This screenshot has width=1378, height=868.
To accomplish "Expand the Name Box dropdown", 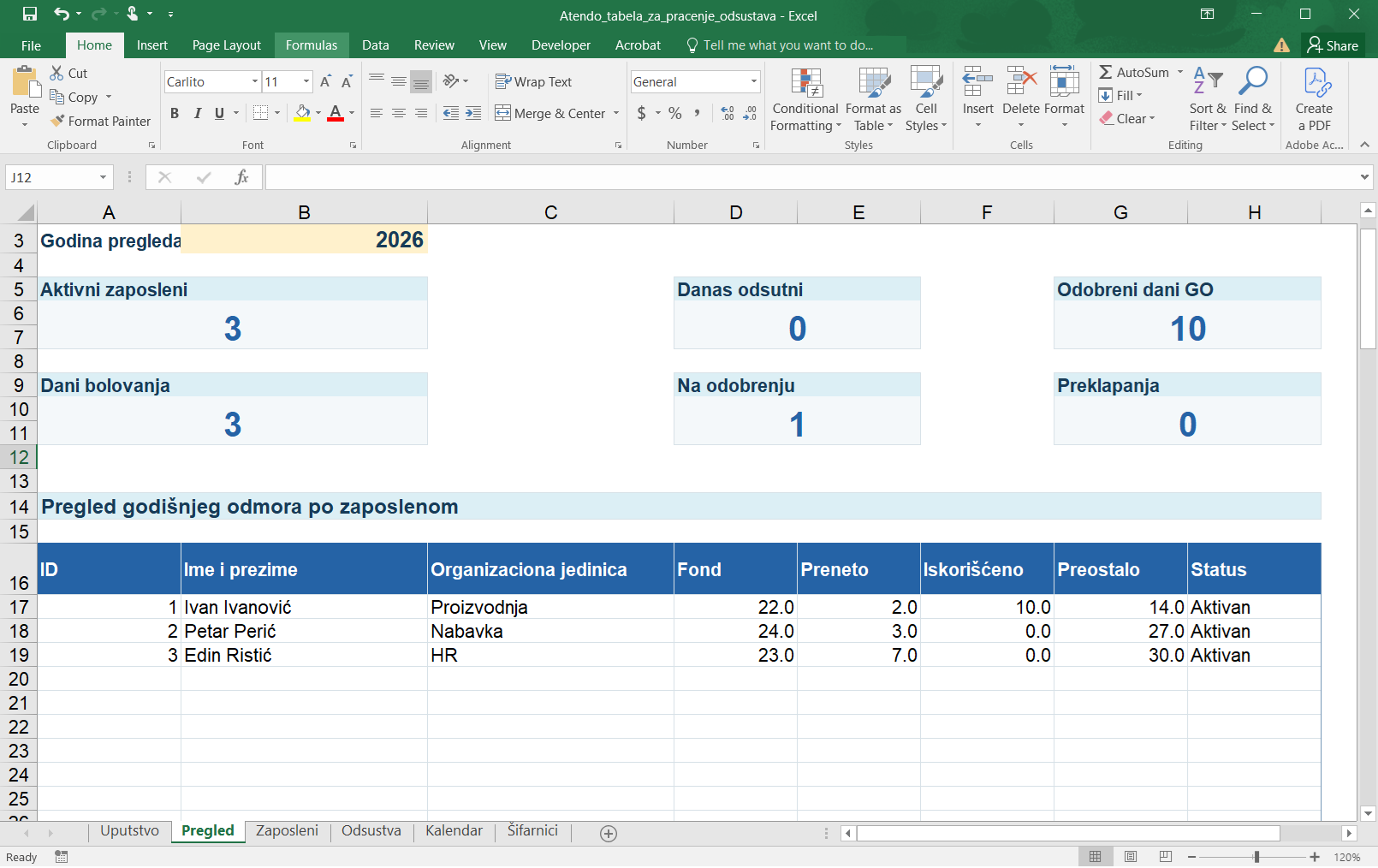I will [x=103, y=177].
